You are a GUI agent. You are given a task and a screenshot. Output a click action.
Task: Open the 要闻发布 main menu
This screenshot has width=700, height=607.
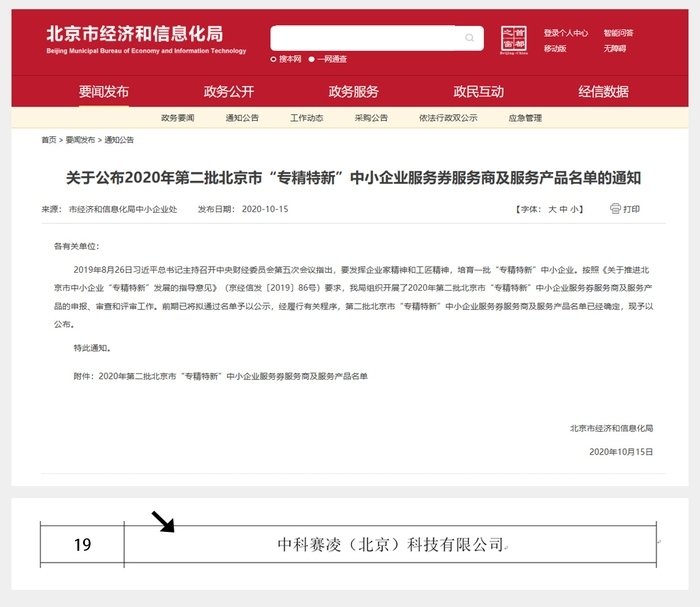(104, 91)
